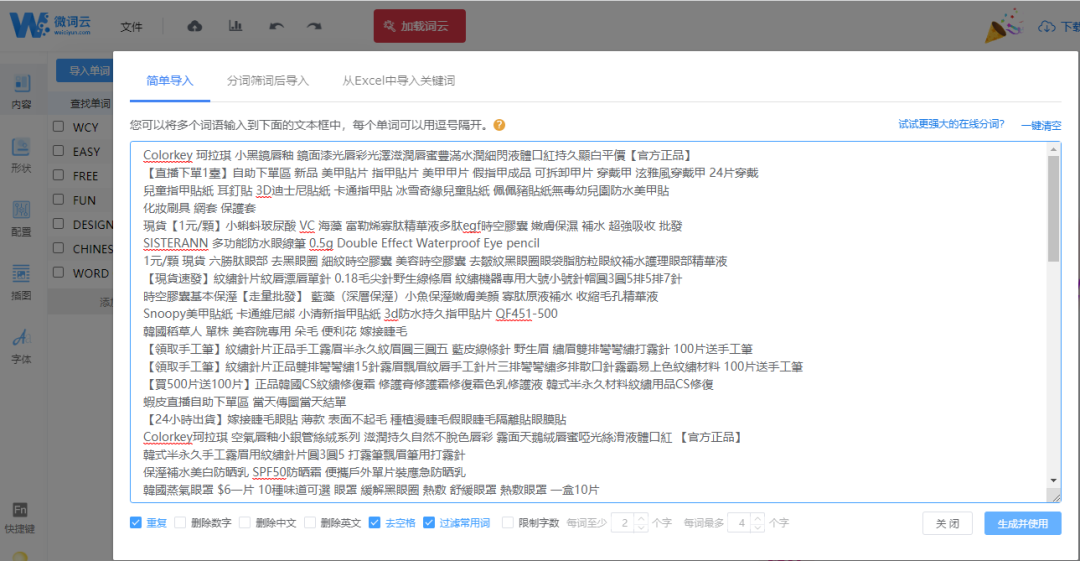The width and height of the screenshot is (1080, 561).
Task: Switch to the 分词筛词后导入 tab
Action: click(x=268, y=81)
